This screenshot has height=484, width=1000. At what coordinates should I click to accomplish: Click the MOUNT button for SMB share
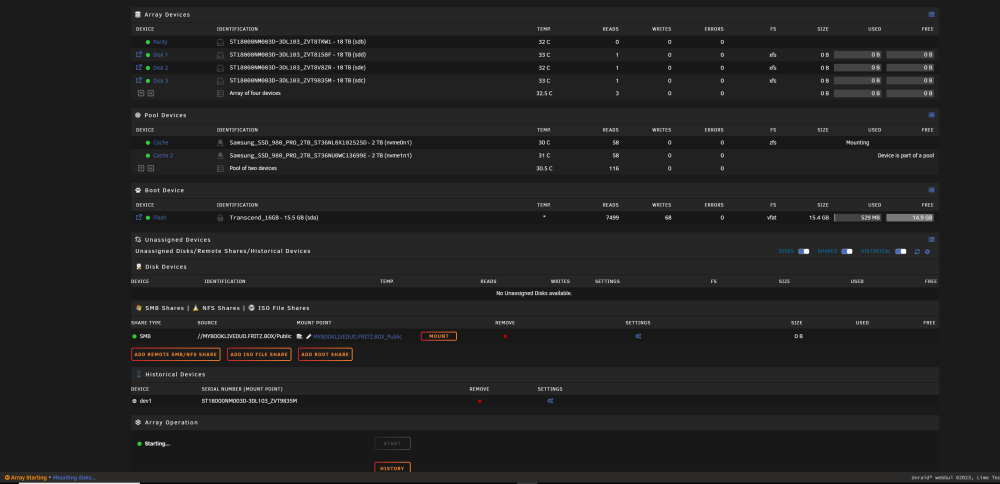coord(439,336)
